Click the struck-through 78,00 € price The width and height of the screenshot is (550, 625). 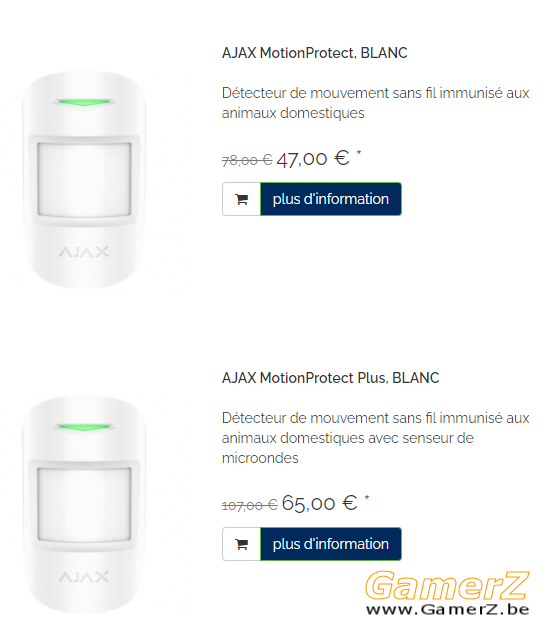pos(247,160)
